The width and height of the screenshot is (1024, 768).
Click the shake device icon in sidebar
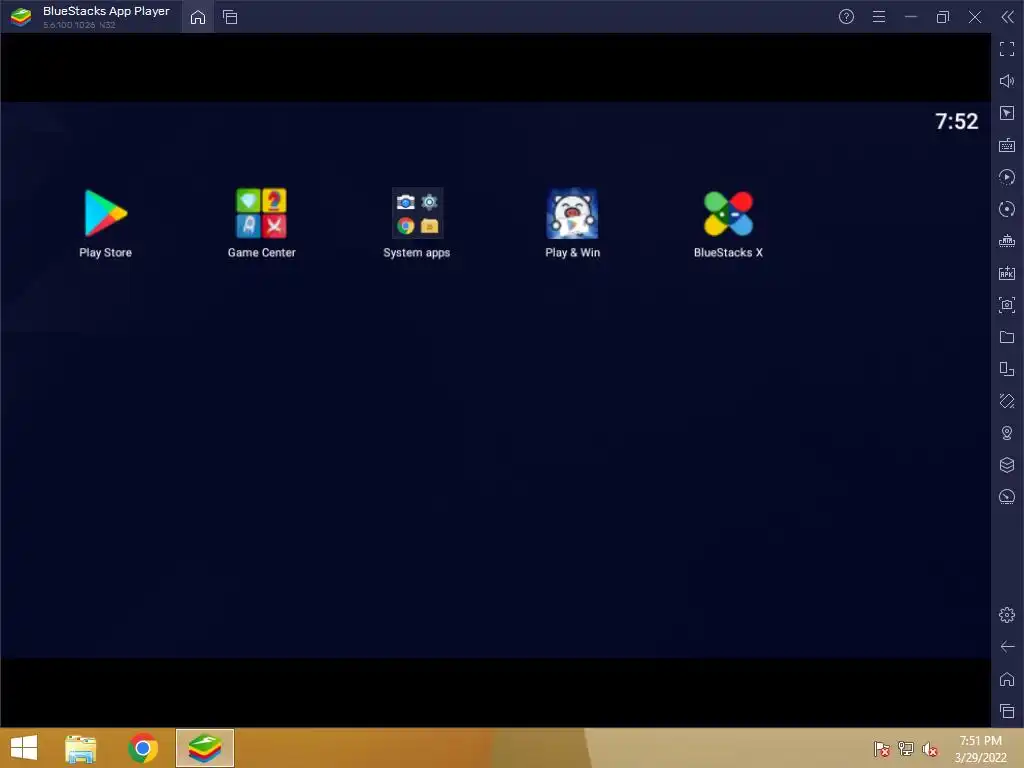coord(1007,401)
